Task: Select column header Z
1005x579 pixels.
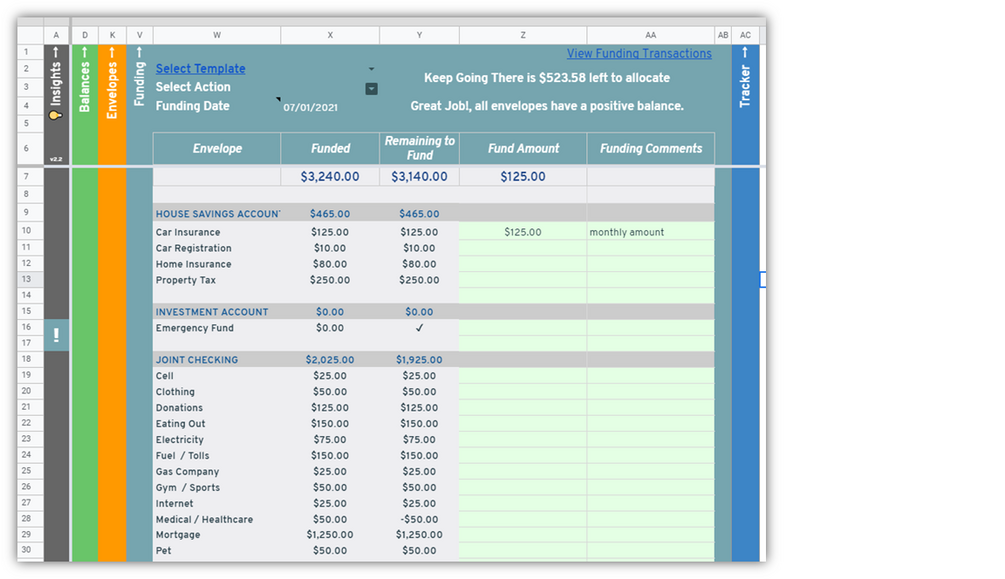Action: (523, 35)
